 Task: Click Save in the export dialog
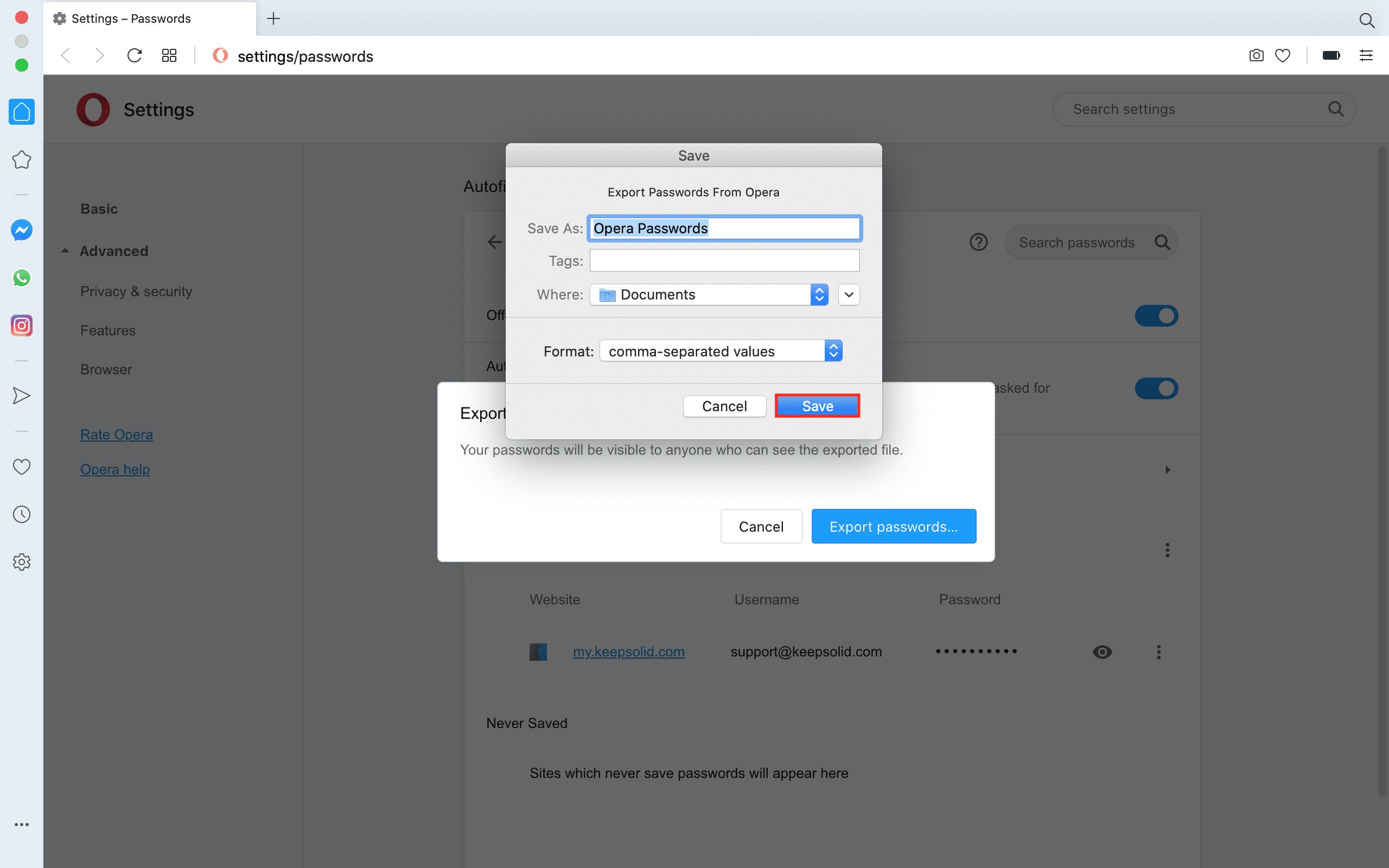(817, 406)
